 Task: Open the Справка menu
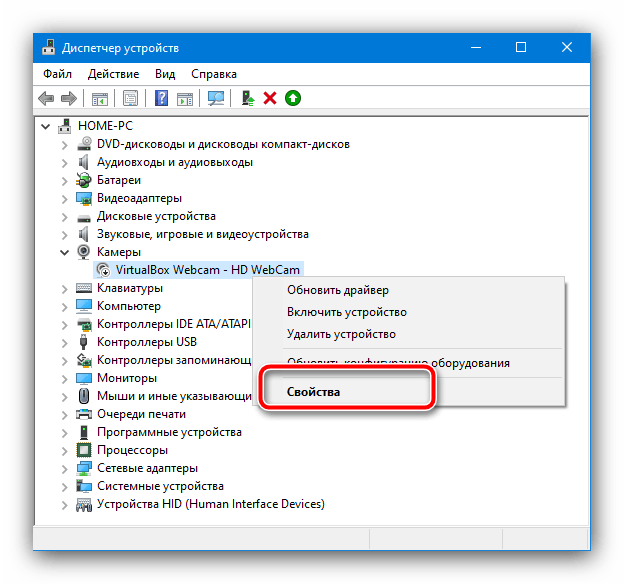pyautogui.click(x=214, y=74)
